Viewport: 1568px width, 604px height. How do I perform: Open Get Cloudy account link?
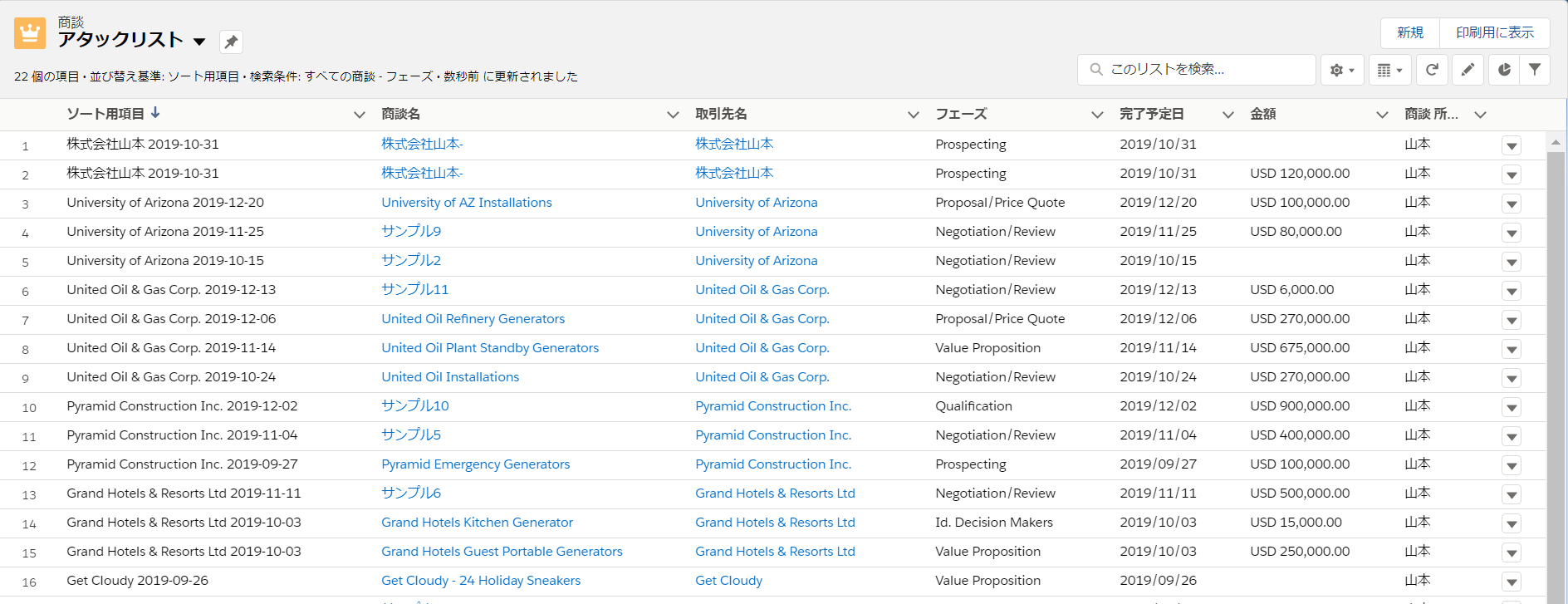[728, 580]
